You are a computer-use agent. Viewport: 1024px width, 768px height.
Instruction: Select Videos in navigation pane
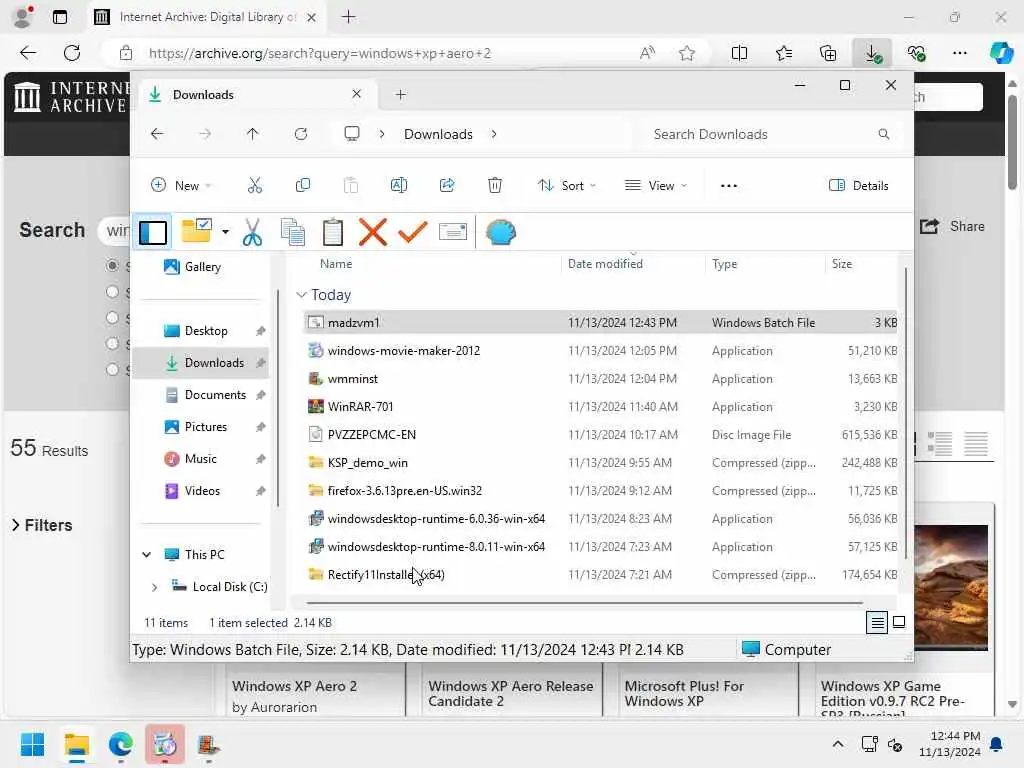pos(201,490)
